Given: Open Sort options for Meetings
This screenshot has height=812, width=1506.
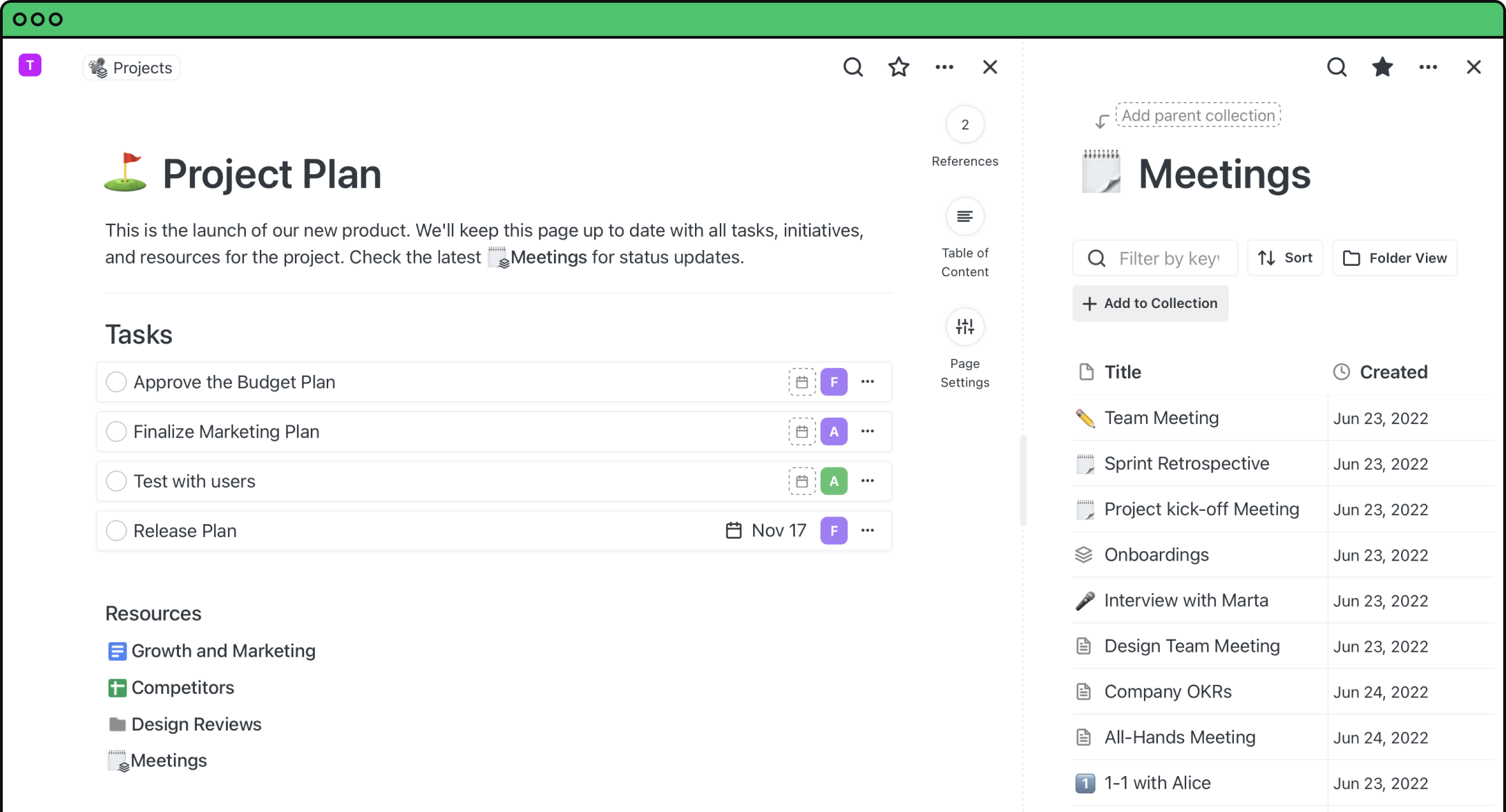Looking at the screenshot, I should point(1284,258).
